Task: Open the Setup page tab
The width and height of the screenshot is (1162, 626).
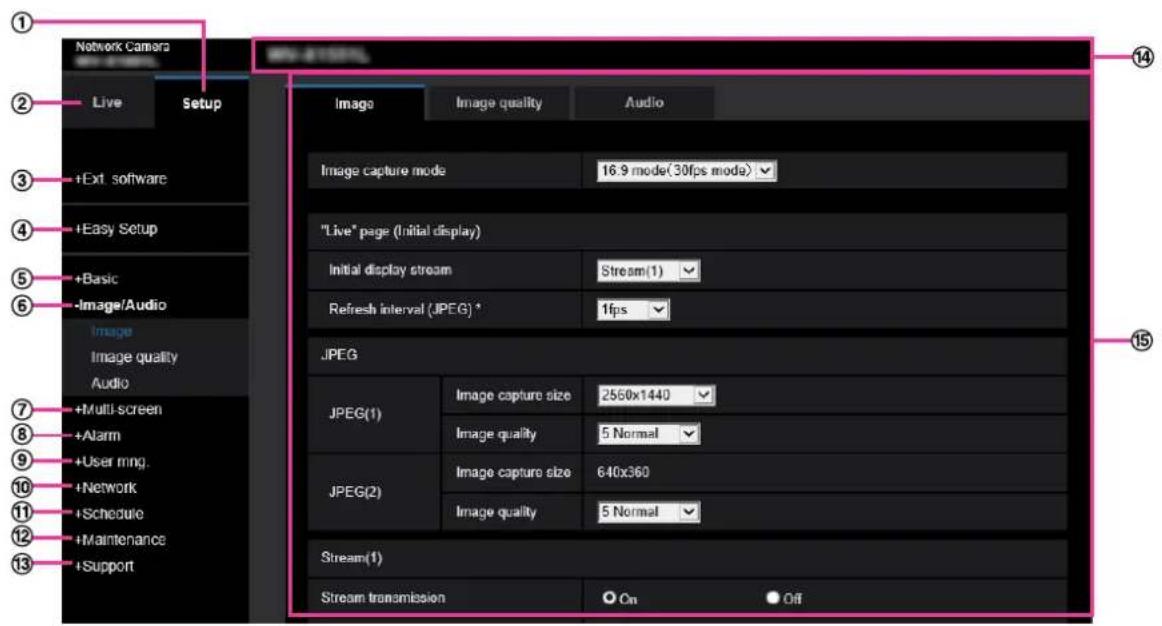Action: tap(202, 103)
